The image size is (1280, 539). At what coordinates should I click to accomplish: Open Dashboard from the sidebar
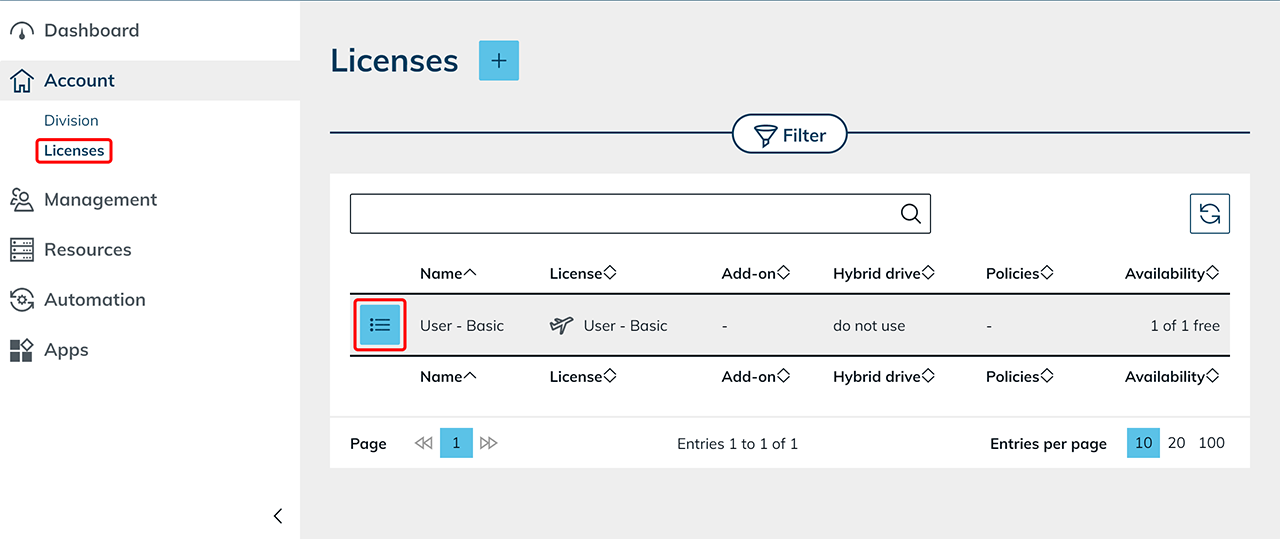[x=91, y=31]
